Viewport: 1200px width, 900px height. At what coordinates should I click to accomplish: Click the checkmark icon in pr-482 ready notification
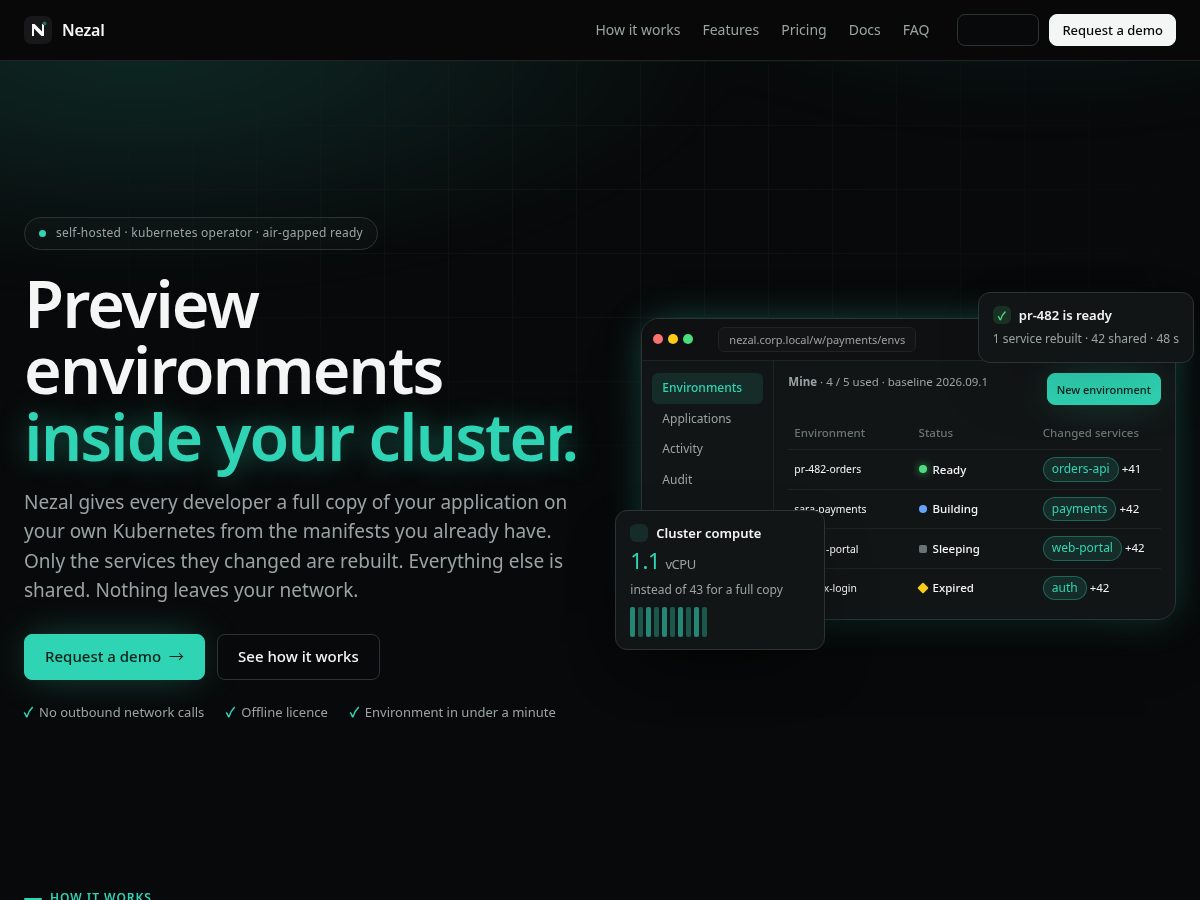pos(1002,315)
